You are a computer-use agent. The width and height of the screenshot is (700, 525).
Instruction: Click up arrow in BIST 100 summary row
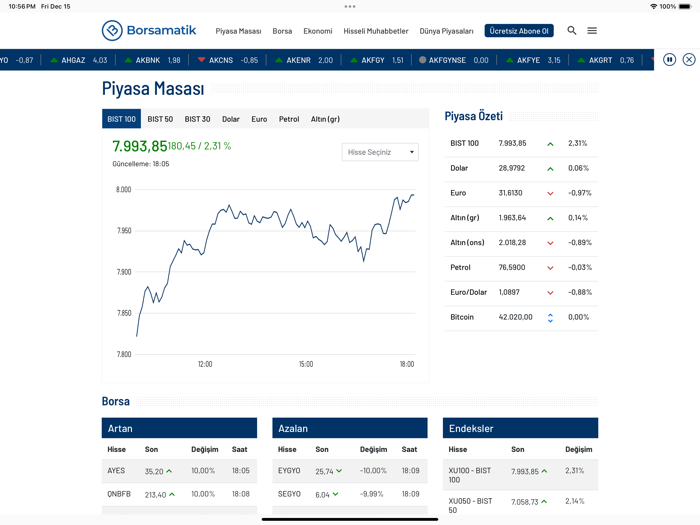point(550,144)
